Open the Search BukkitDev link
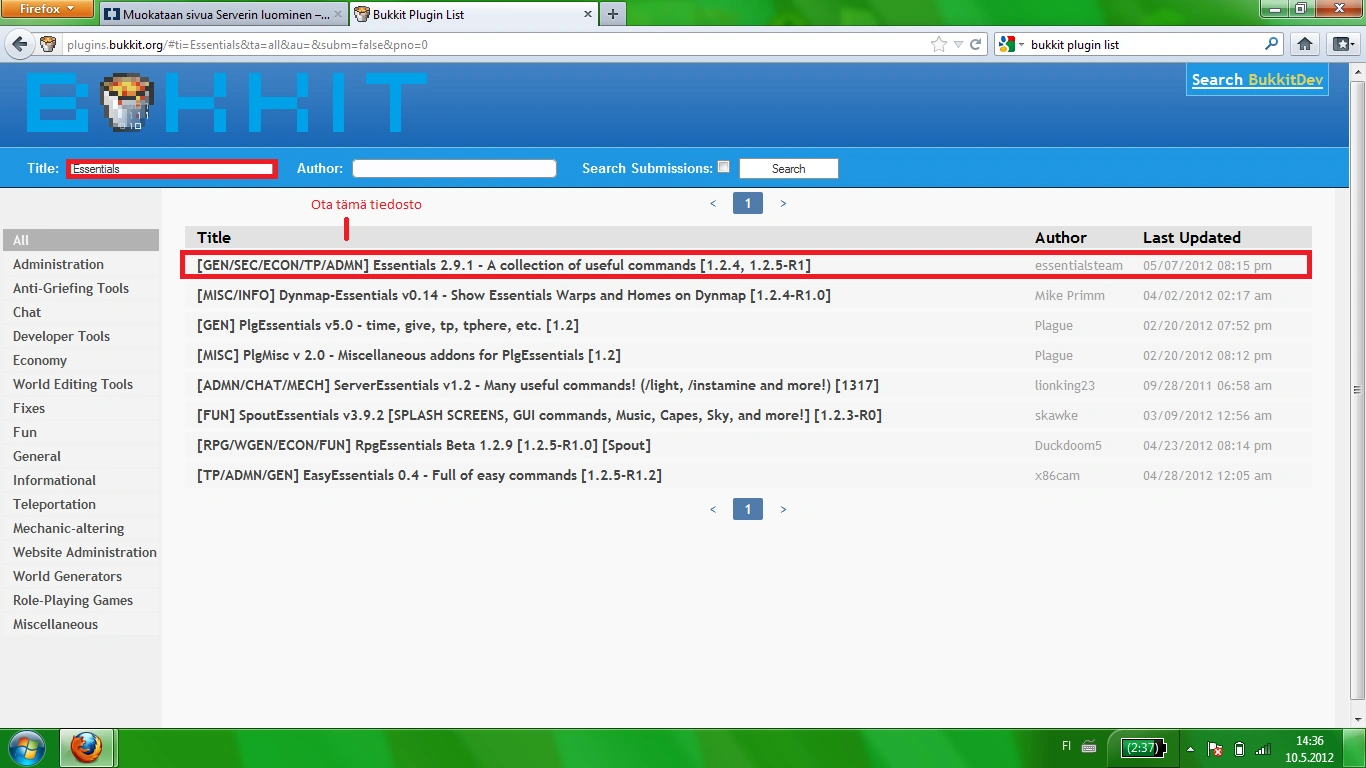This screenshot has width=1366, height=768. coord(1257,80)
